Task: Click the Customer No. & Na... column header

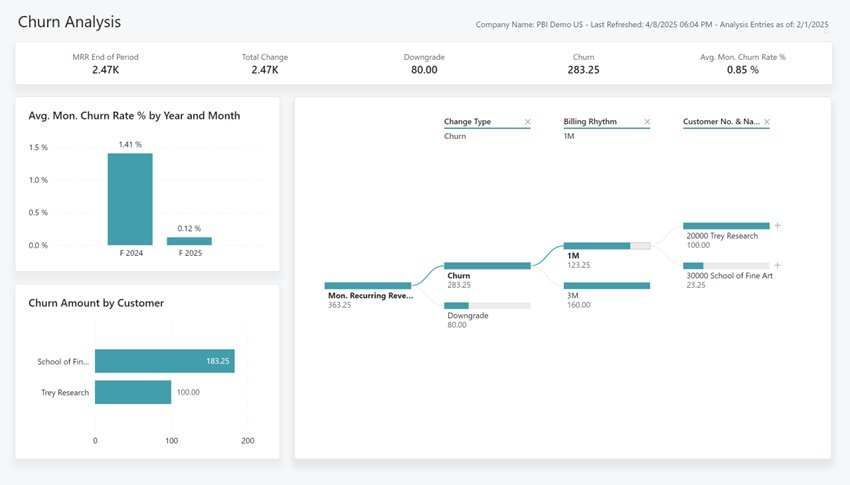Action: [x=721, y=122]
